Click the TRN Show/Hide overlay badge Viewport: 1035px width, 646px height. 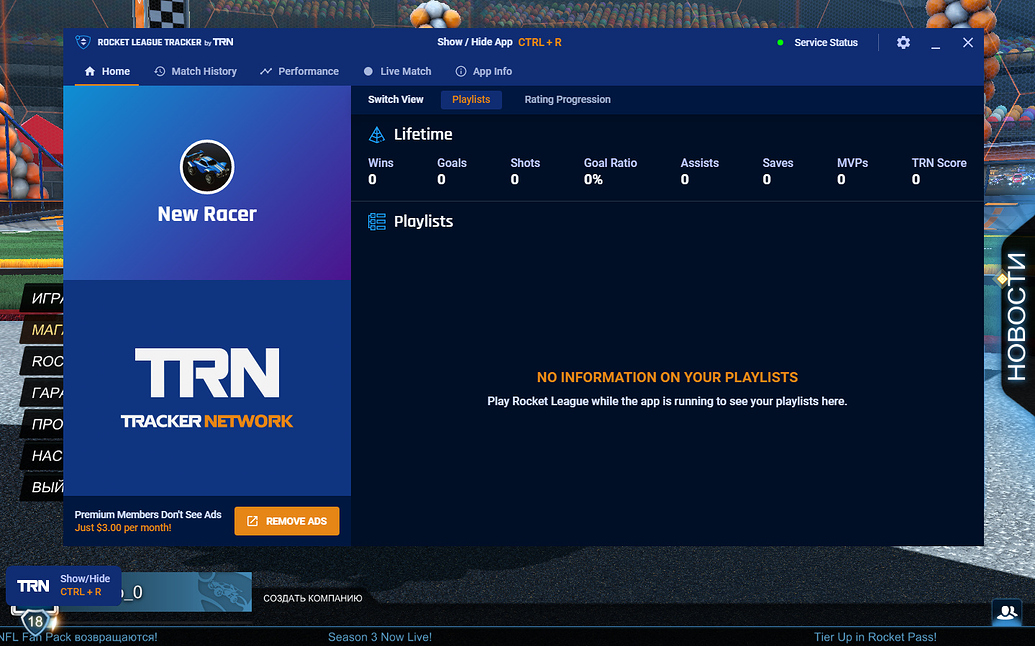point(63,585)
